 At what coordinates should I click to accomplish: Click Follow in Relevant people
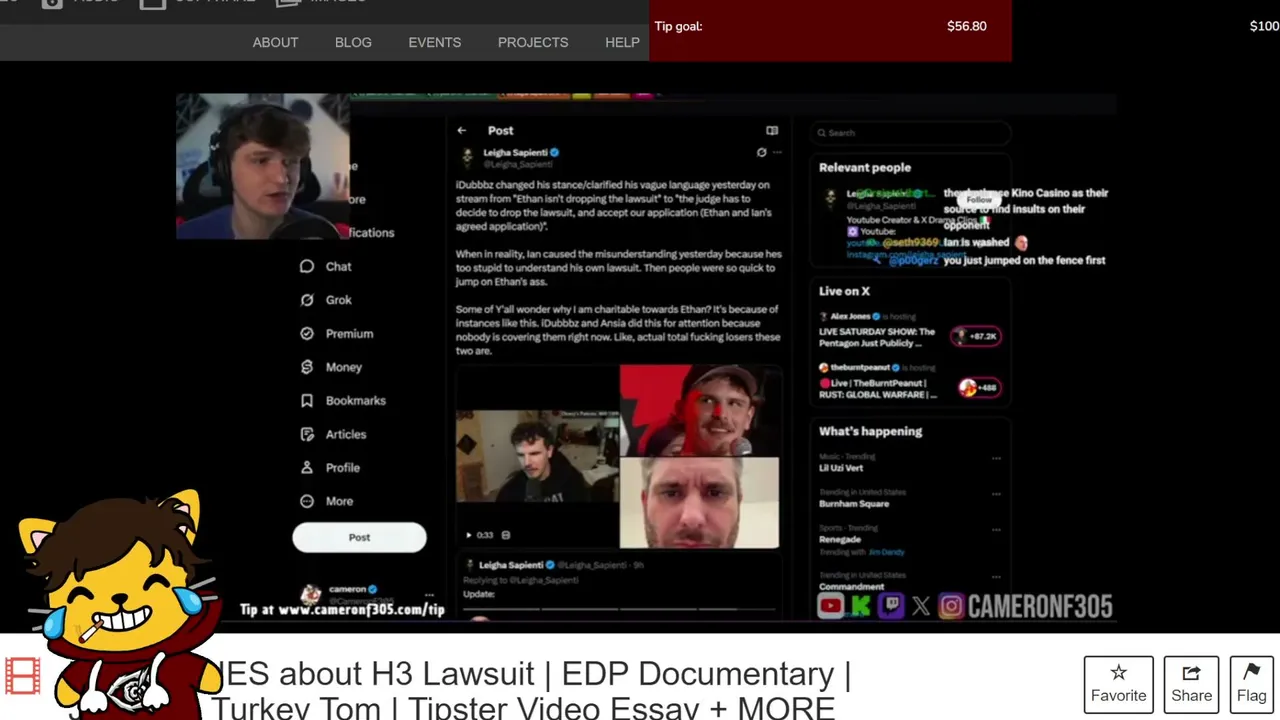point(979,200)
